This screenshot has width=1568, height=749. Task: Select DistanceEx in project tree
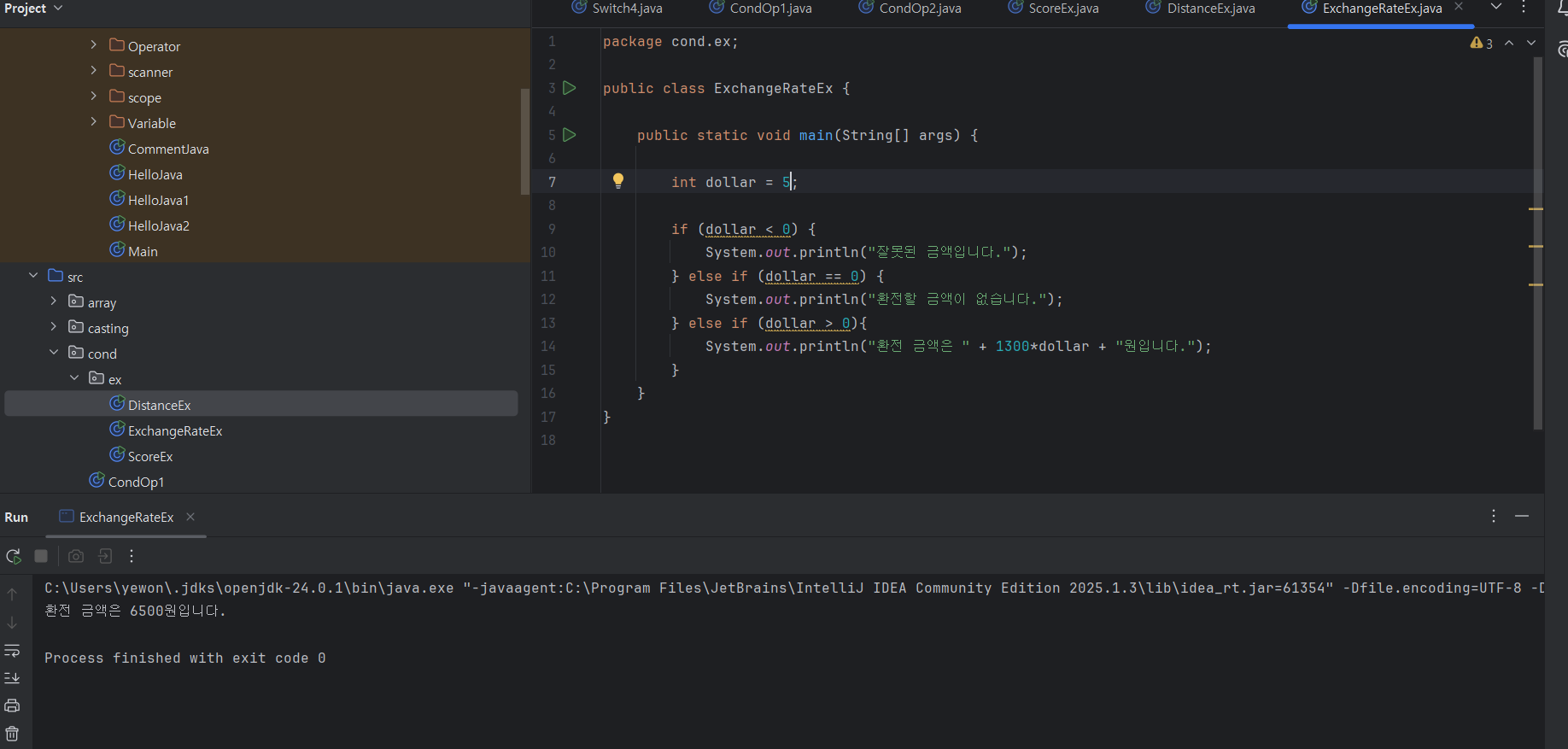point(261,404)
